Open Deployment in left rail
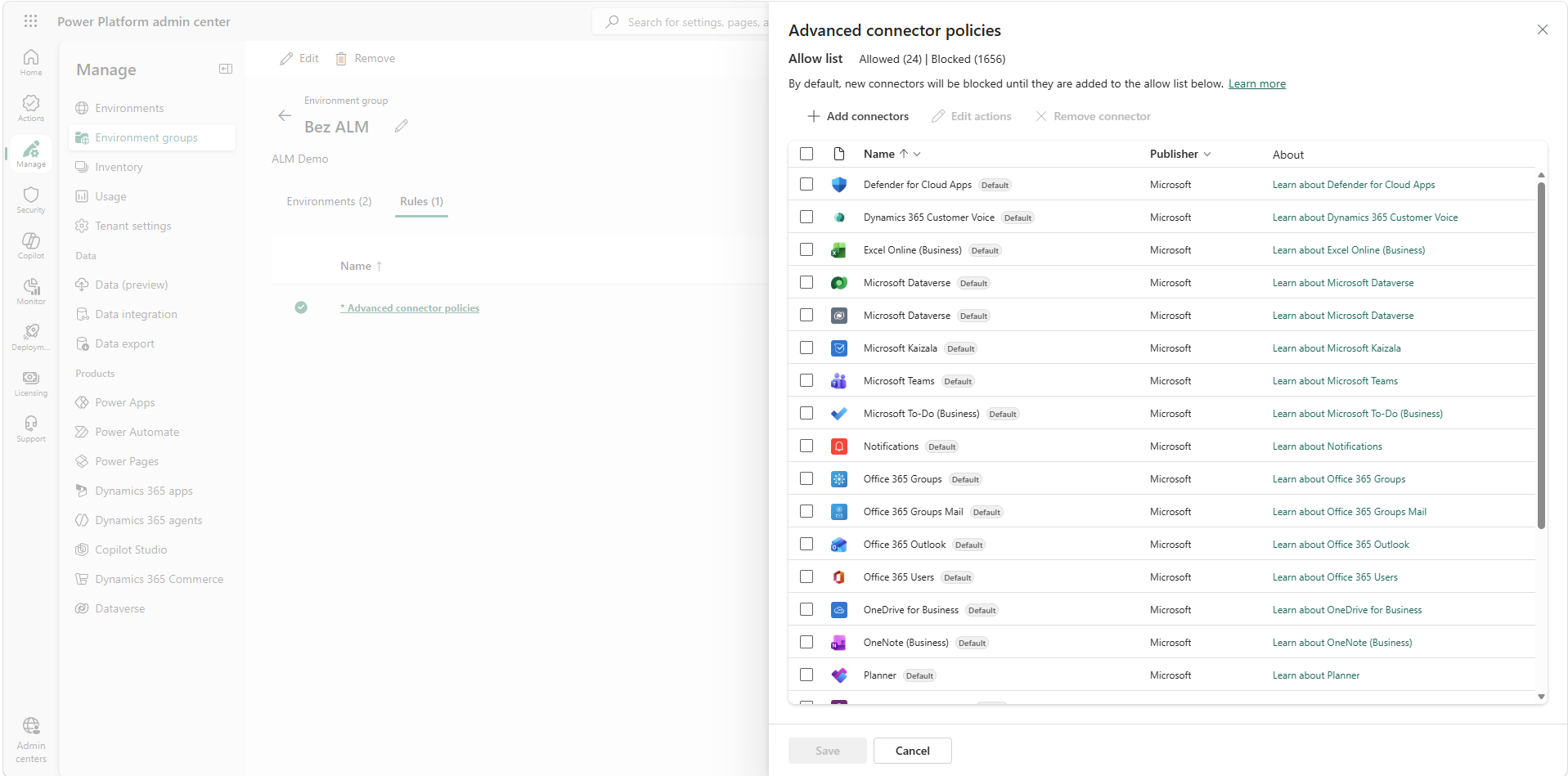The image size is (1568, 776). click(31, 337)
